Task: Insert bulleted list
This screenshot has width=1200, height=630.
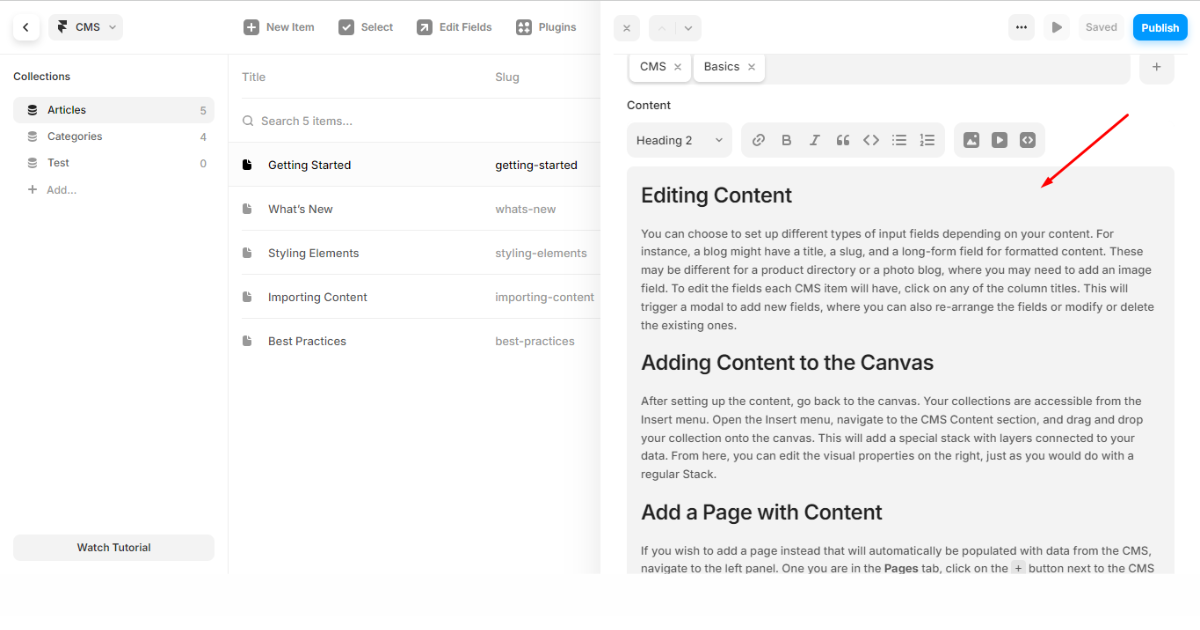Action: [x=899, y=140]
